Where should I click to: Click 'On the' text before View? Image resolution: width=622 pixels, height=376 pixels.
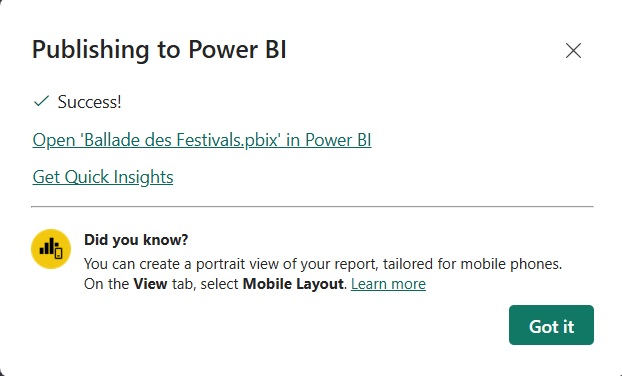pos(106,284)
